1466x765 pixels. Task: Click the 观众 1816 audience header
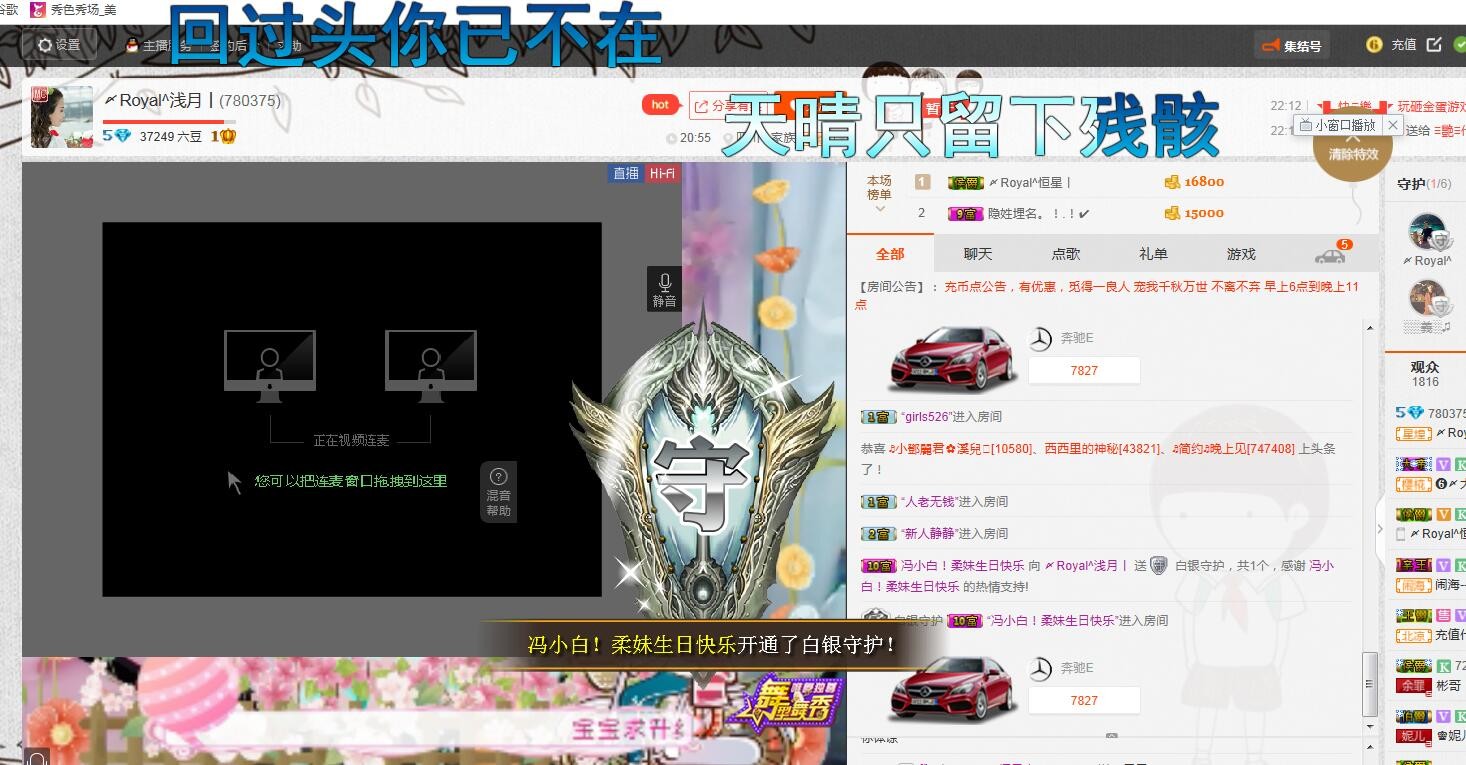pos(1425,374)
